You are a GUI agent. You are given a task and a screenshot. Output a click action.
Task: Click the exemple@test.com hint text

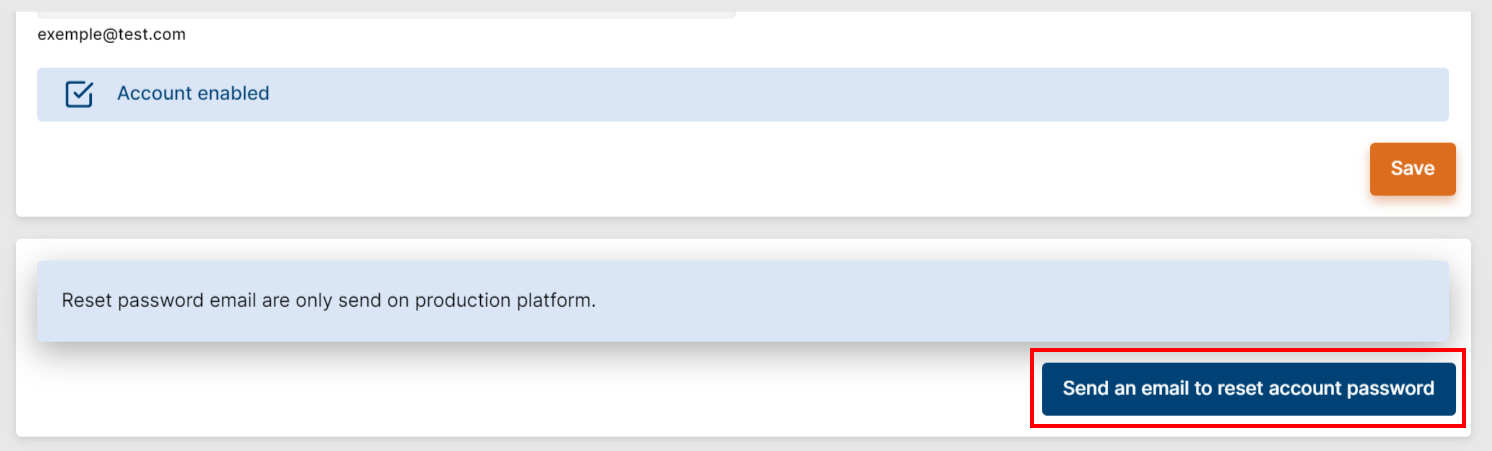pos(112,35)
